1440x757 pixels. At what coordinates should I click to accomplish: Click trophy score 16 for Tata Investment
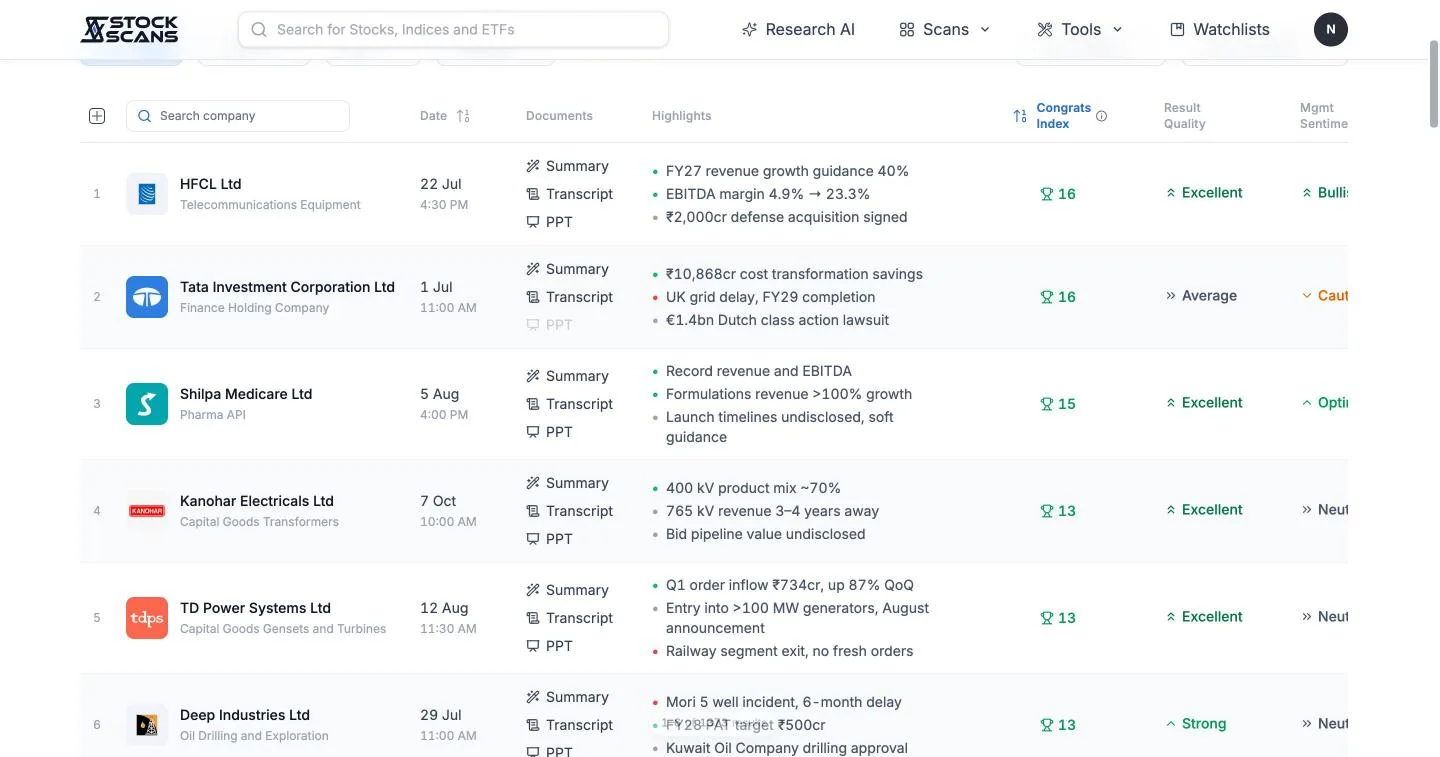click(x=1058, y=297)
